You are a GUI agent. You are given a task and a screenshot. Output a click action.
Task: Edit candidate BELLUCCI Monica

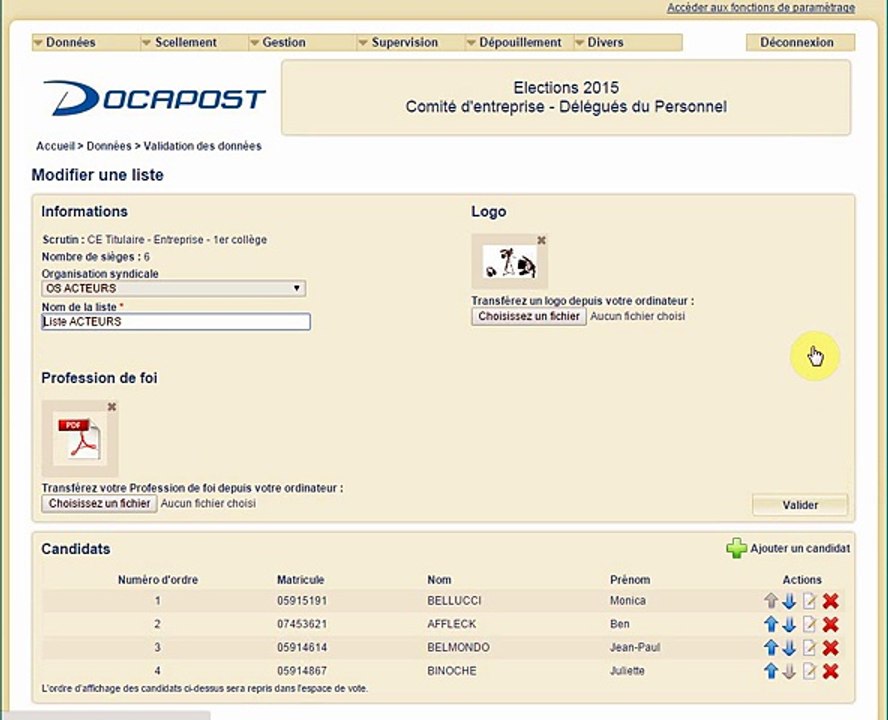[809, 600]
